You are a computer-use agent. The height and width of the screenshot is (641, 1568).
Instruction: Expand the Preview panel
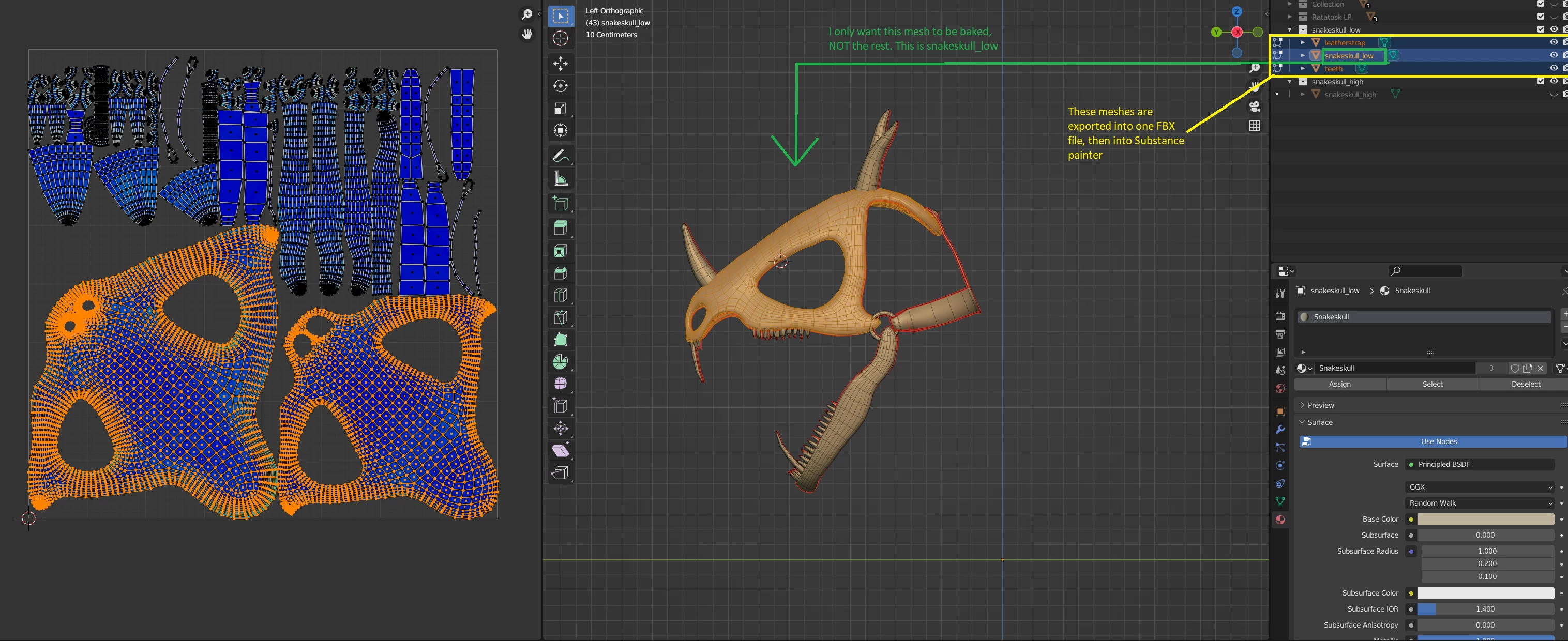tap(1320, 405)
